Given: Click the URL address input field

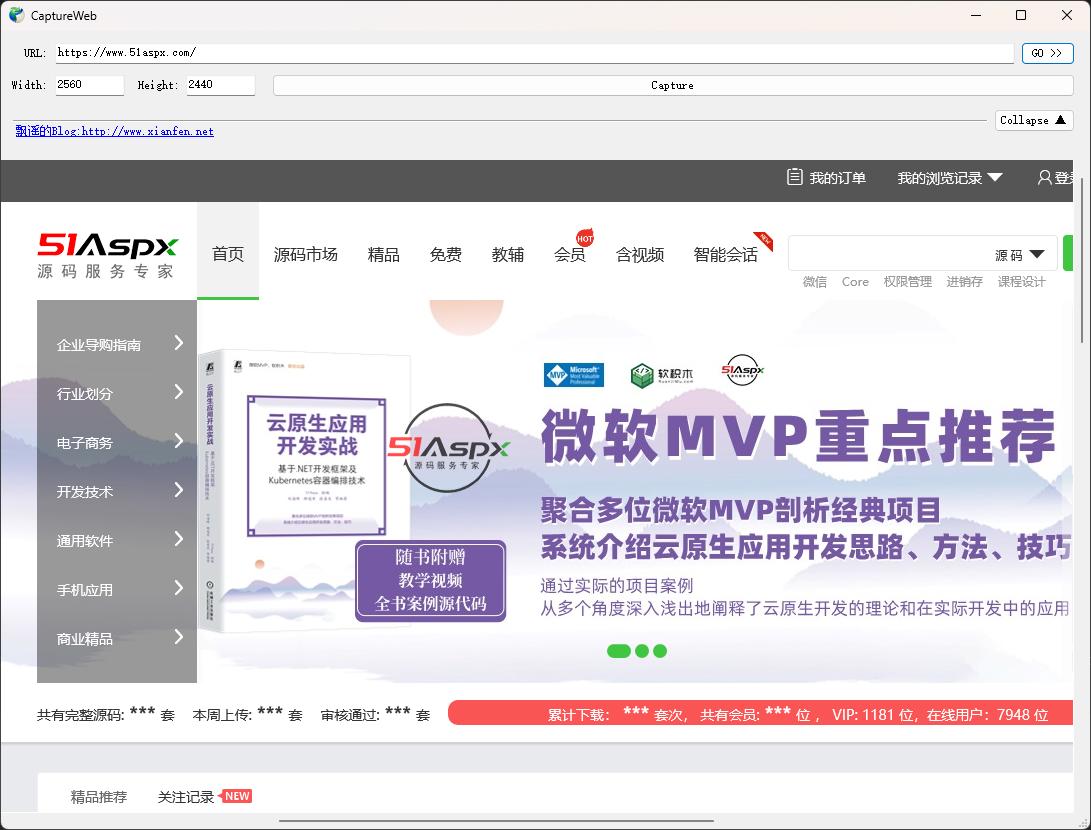Looking at the screenshot, I should click(534, 53).
